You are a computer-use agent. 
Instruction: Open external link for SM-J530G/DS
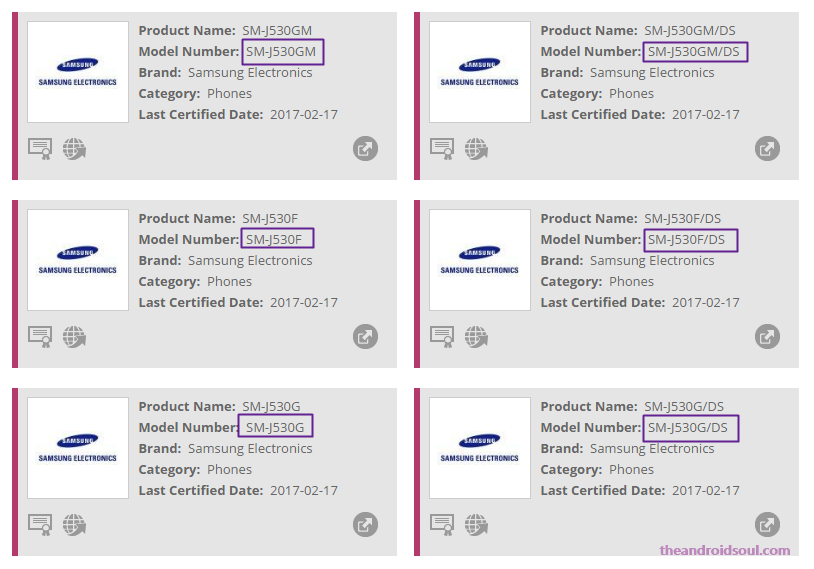tap(767, 524)
